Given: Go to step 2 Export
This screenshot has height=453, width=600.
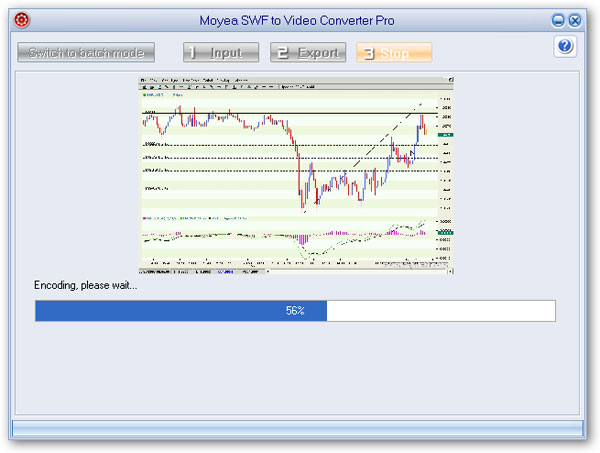Looking at the screenshot, I should [308, 52].
